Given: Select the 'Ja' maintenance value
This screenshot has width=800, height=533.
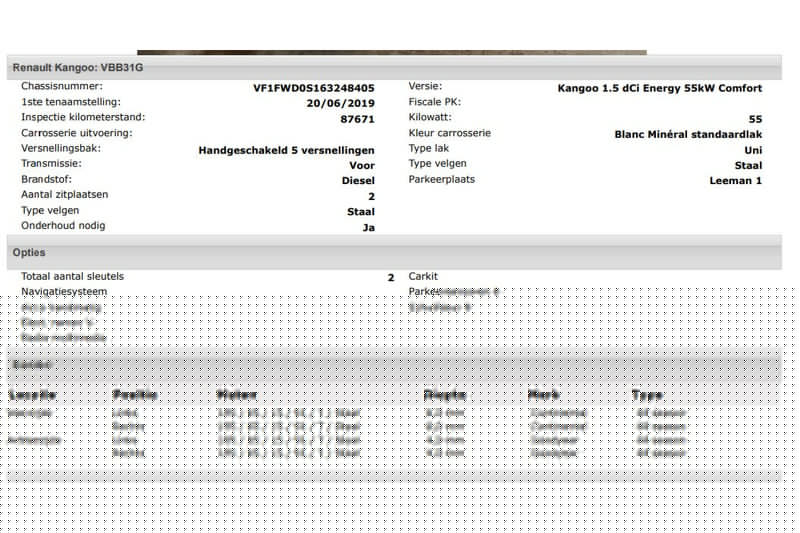Looking at the screenshot, I should click(368, 228).
